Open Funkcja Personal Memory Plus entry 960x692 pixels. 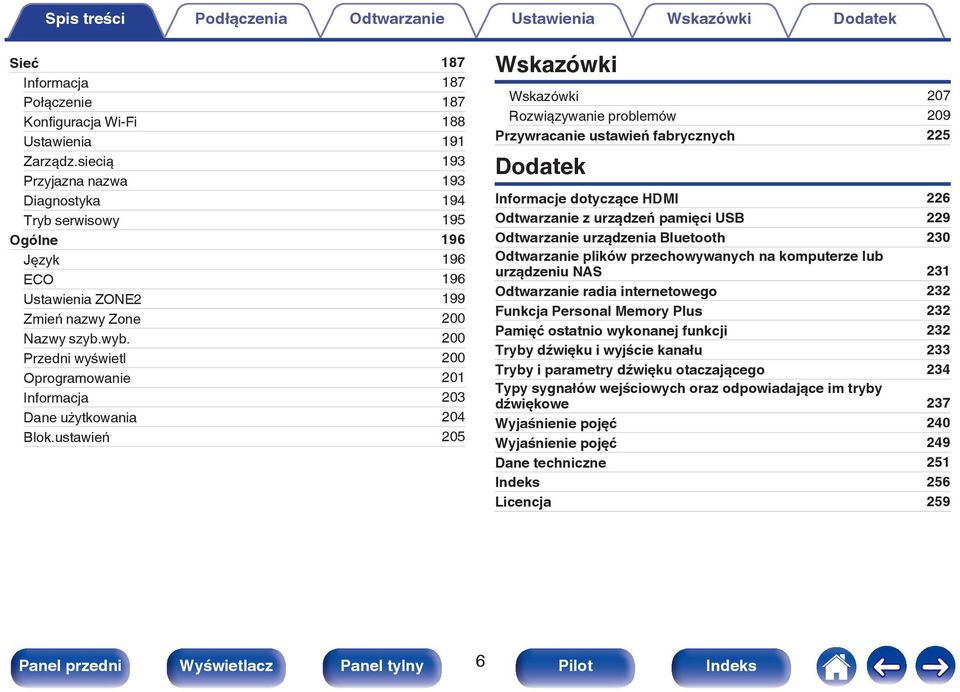point(722,310)
